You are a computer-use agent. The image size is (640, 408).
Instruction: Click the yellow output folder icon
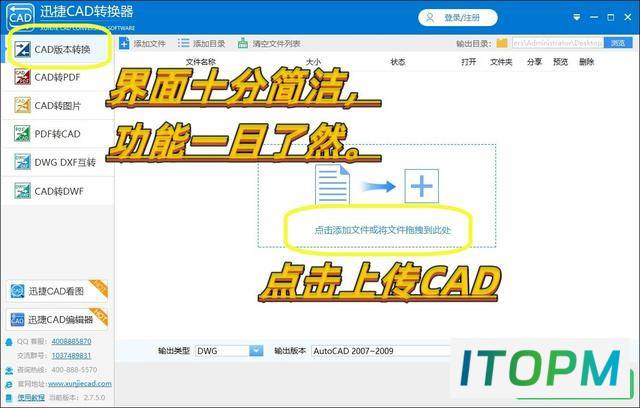coord(502,43)
